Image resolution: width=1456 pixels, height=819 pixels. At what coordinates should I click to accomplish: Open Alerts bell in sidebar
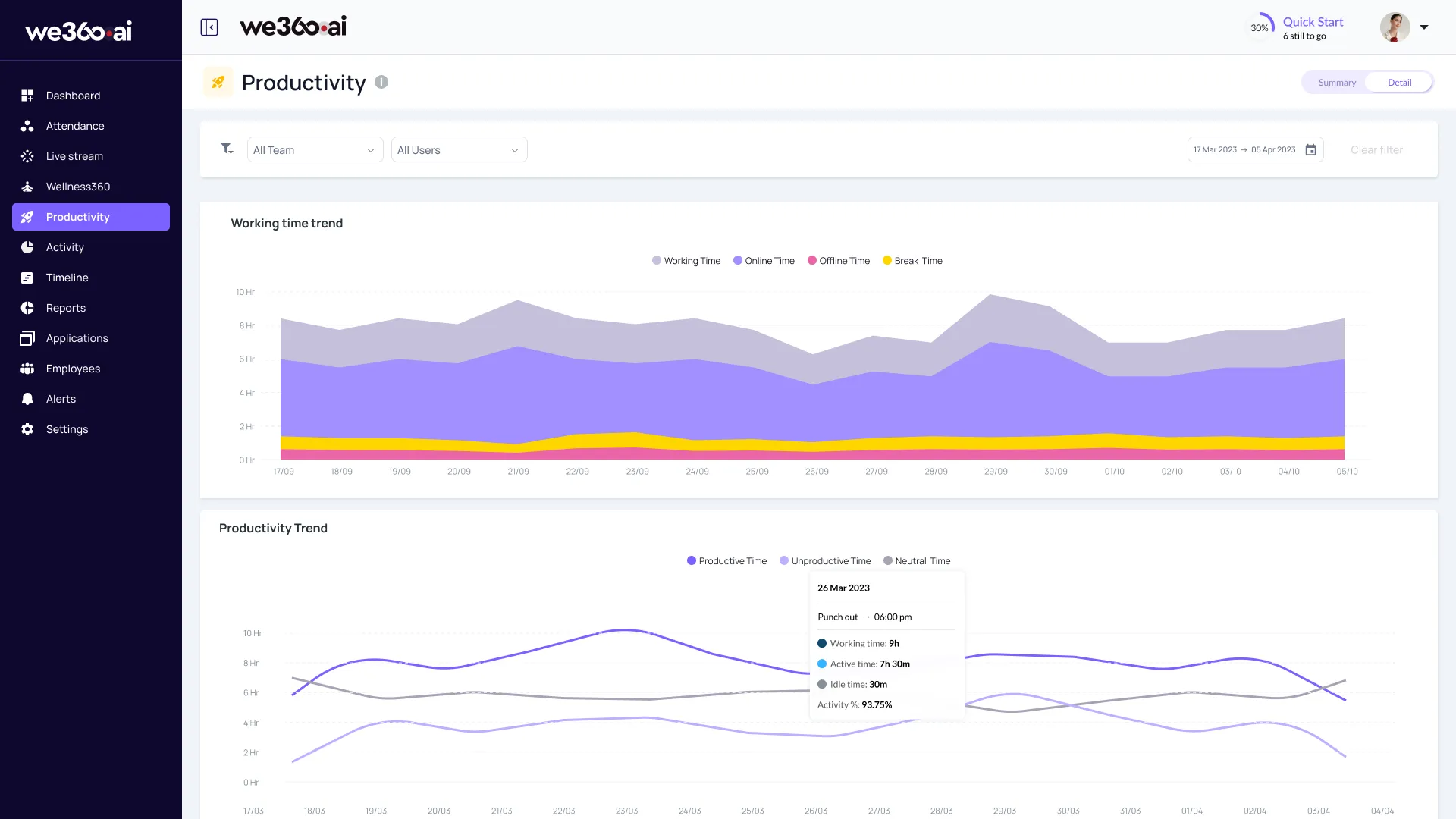pos(27,399)
